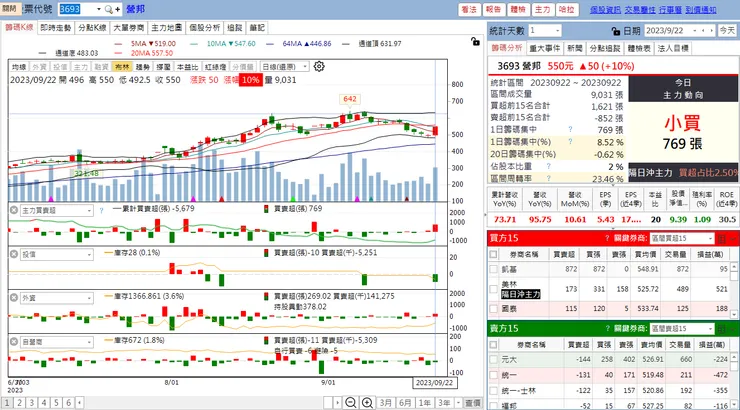
Task: Close the 主力買賣超 indicator panel
Action: (14, 210)
